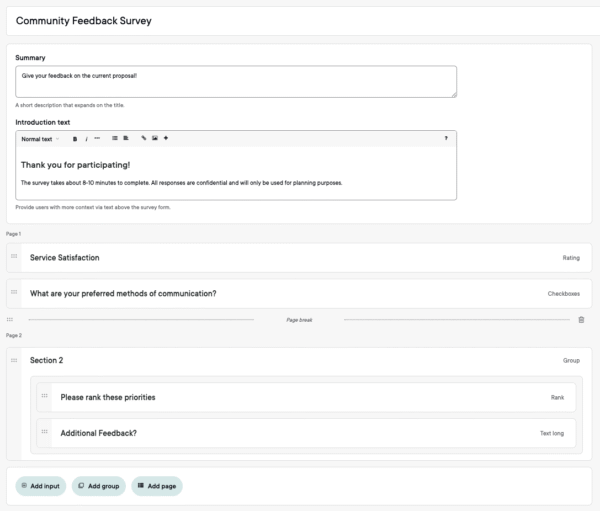Click the drag handle beside the page break
This screenshot has width=600, height=511.
(10, 319)
